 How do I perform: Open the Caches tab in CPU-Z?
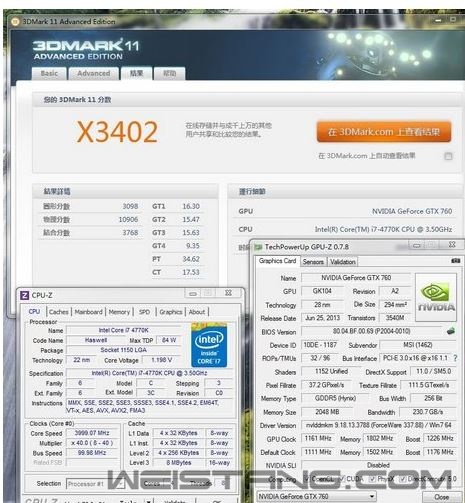[59, 312]
